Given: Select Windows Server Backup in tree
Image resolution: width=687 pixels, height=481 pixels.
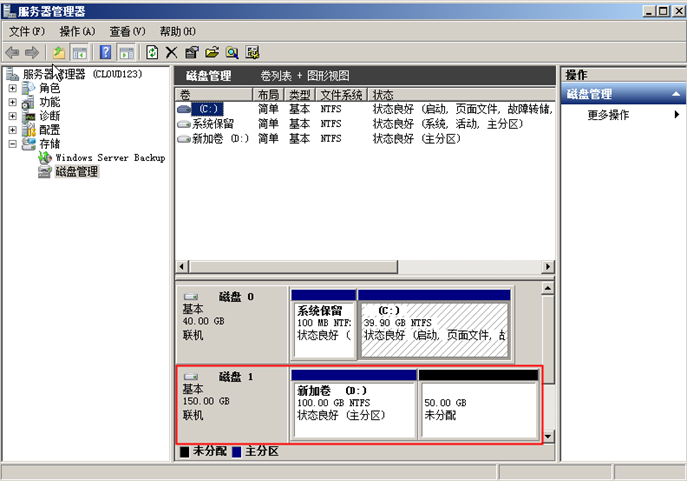Looking at the screenshot, I should point(109,158).
